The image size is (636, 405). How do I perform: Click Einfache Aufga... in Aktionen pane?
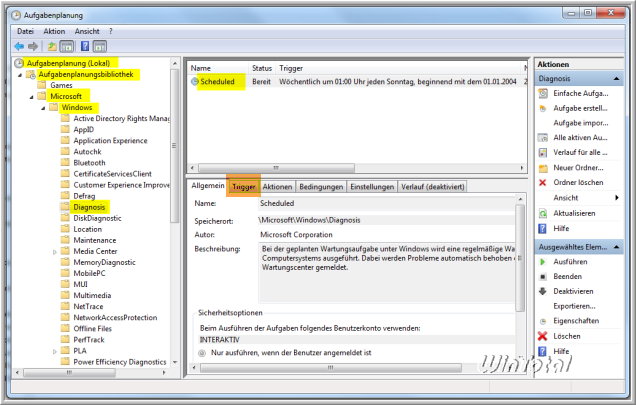[x=580, y=93]
